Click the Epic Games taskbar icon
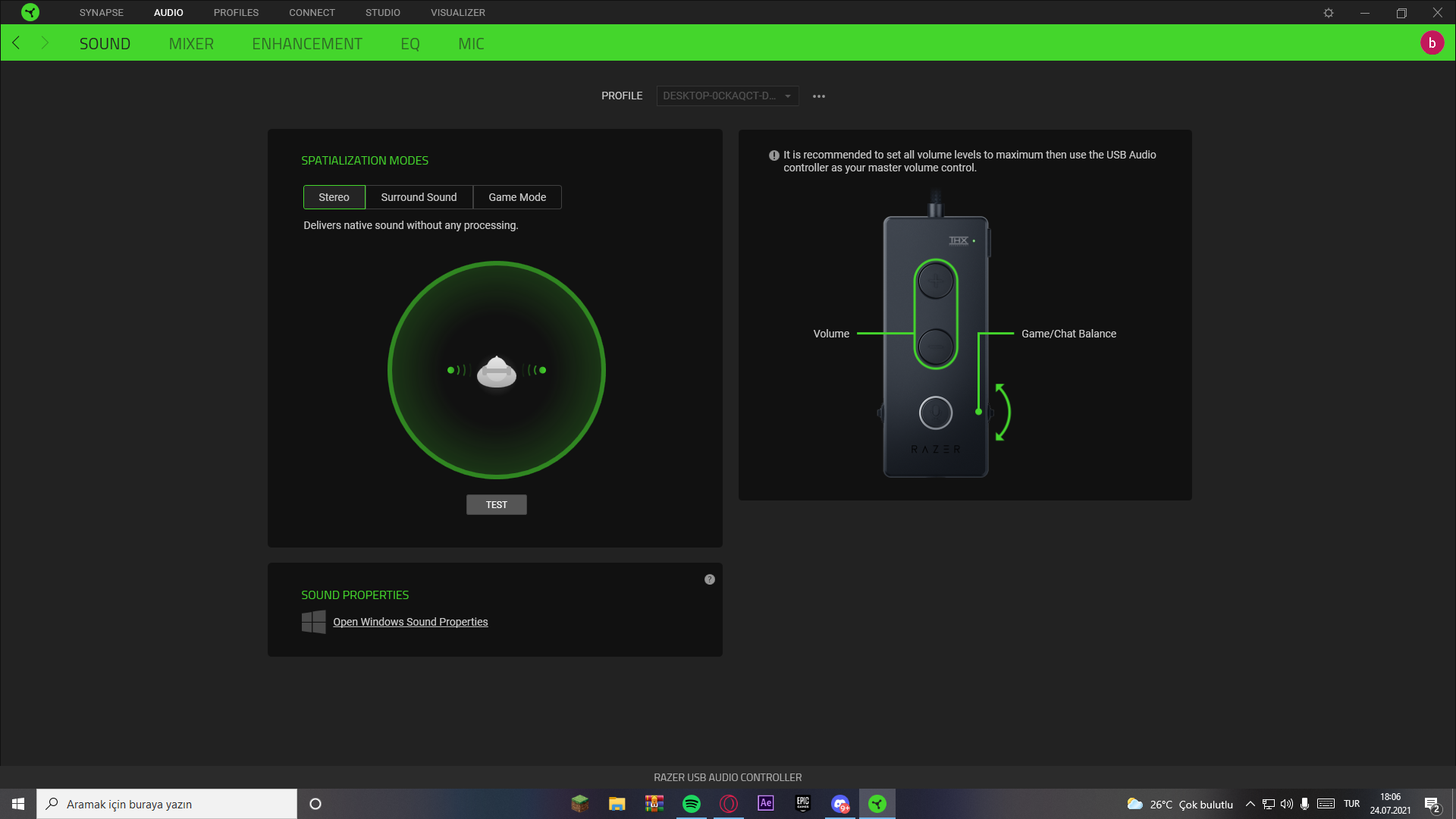This screenshot has height=819, width=1456. coord(802,804)
